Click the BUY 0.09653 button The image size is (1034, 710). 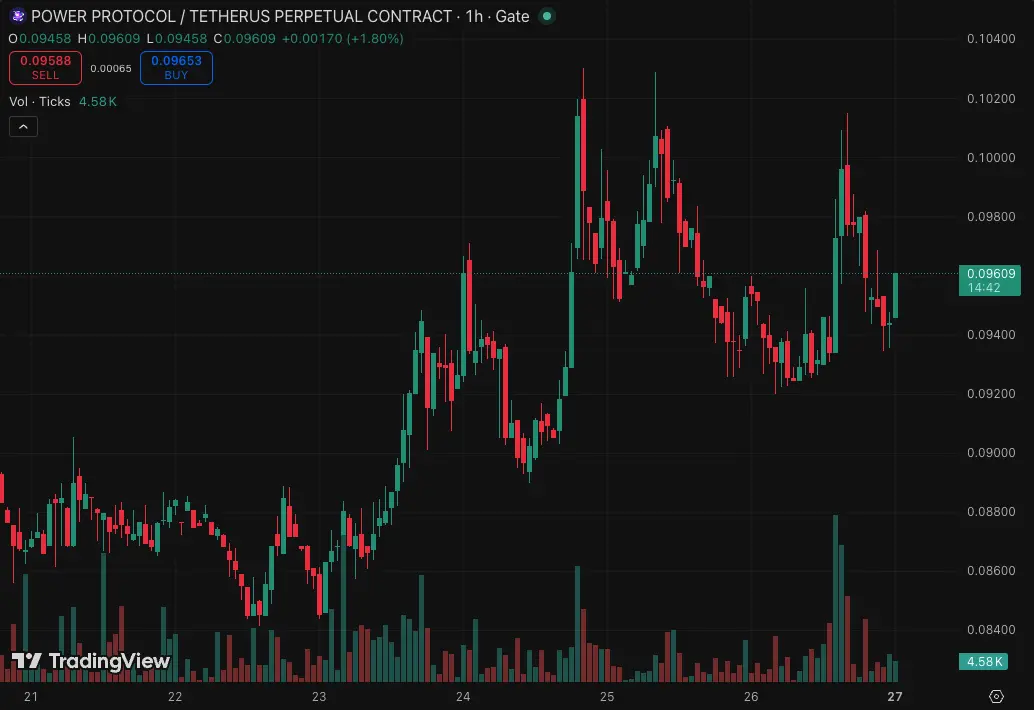[x=176, y=68]
